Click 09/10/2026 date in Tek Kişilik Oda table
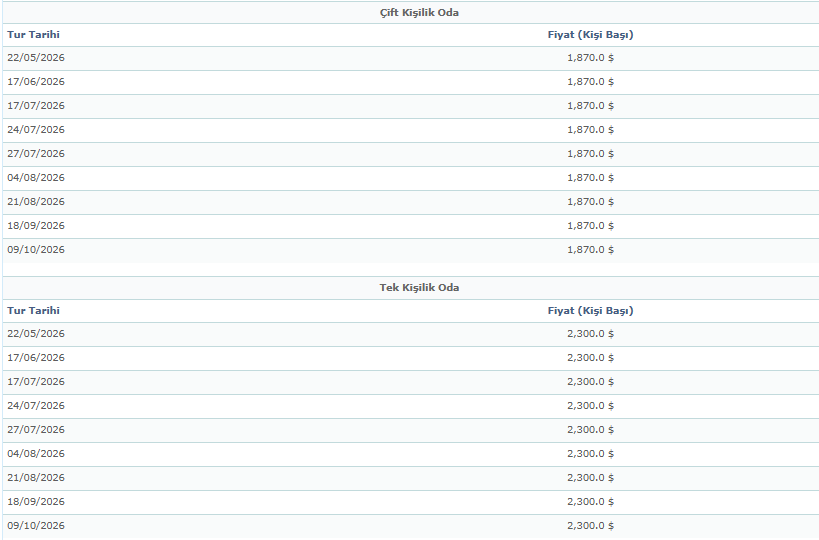Viewport: 819px width, 540px height. (x=36, y=526)
